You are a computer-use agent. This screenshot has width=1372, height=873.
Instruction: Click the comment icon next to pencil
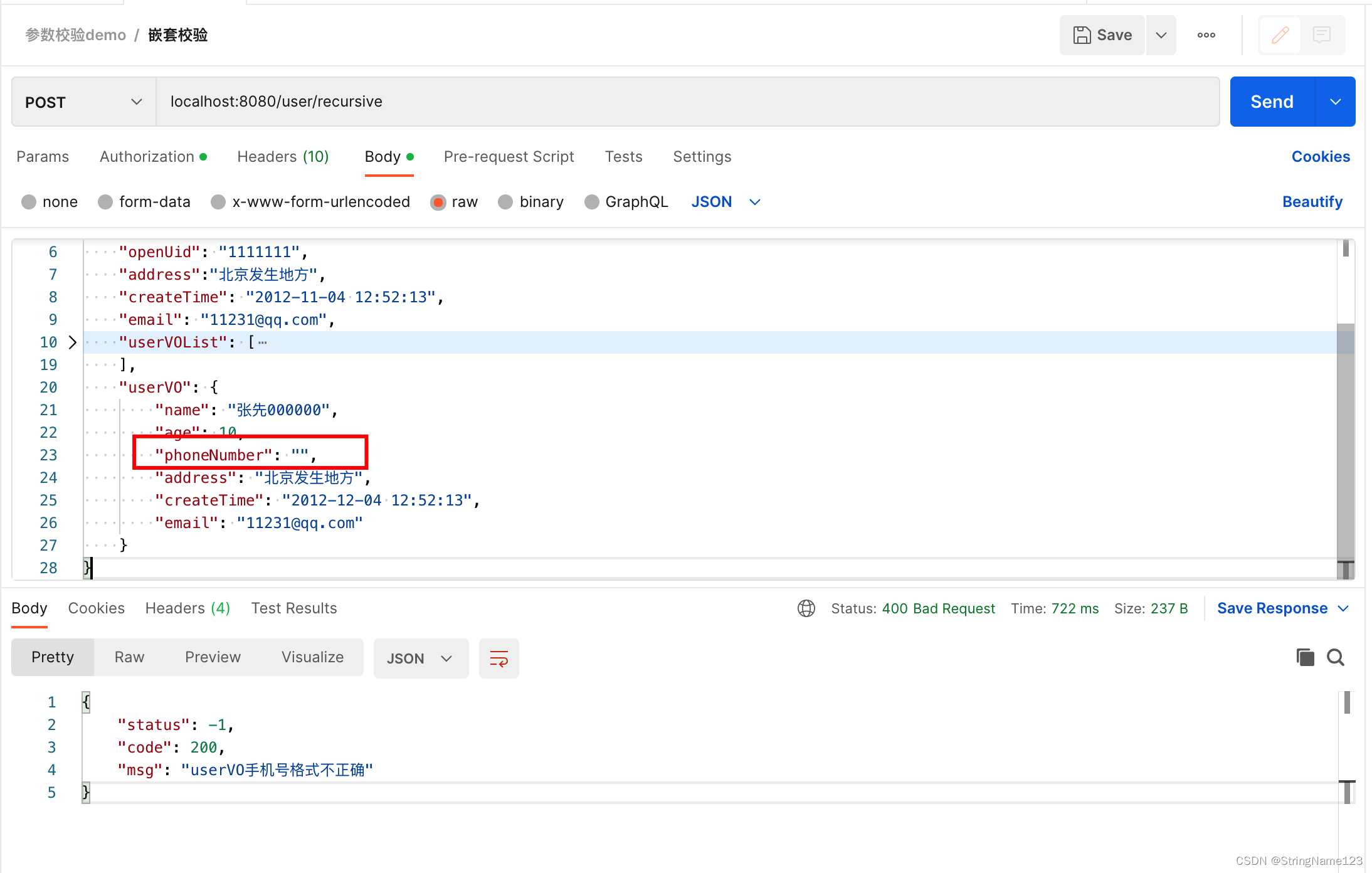(1322, 35)
